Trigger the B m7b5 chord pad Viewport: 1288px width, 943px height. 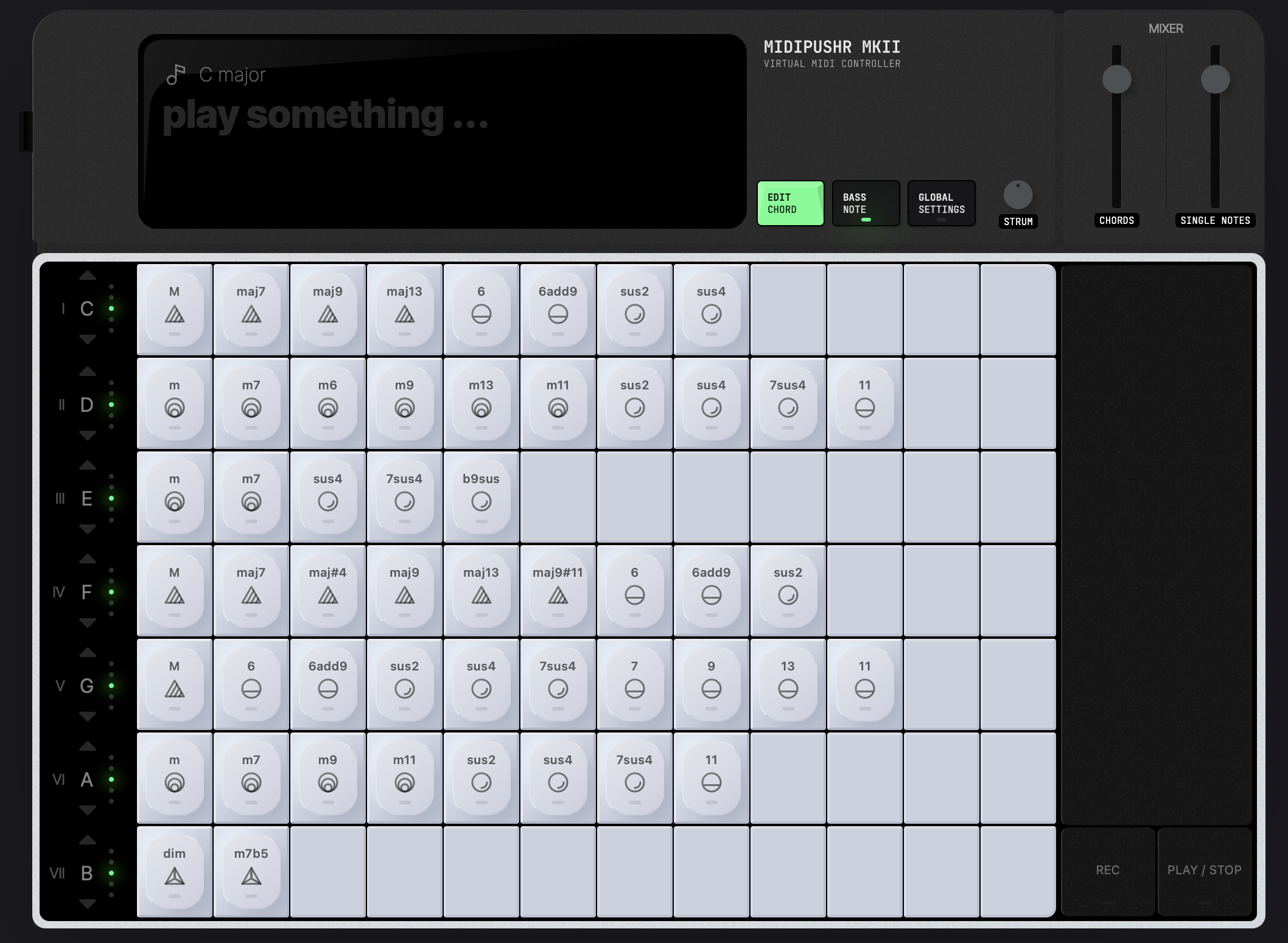point(251,872)
